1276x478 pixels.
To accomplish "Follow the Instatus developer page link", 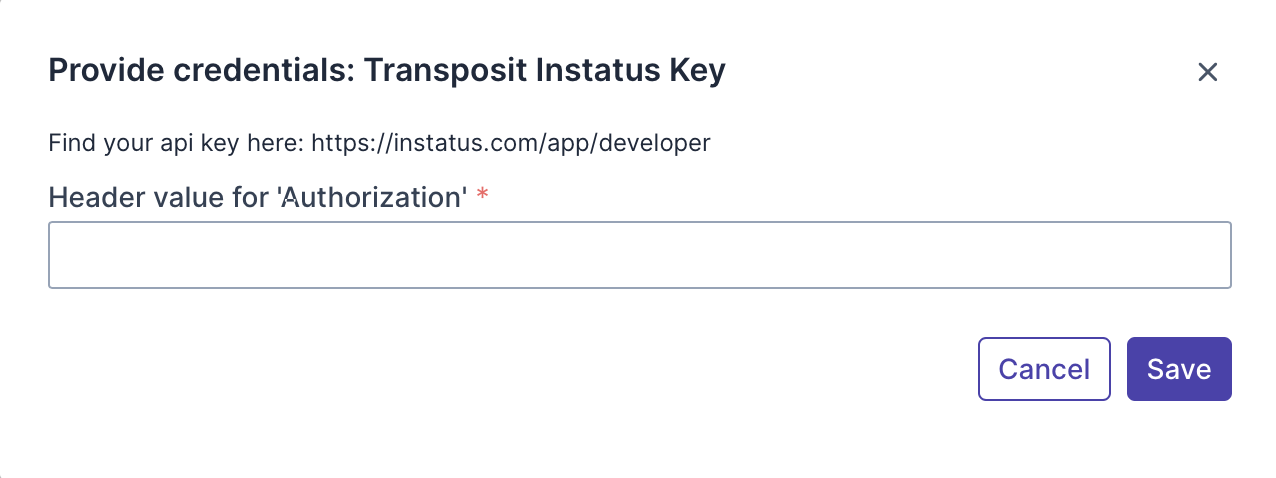I will point(510,143).
